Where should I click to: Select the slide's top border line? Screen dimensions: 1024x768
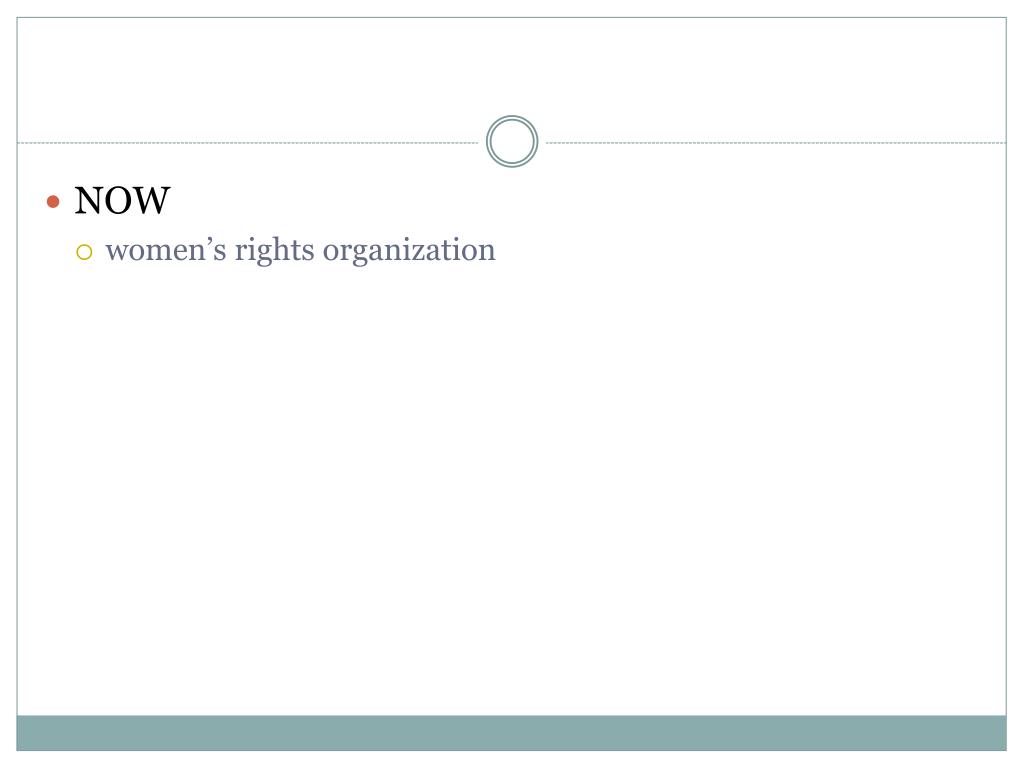511,18
